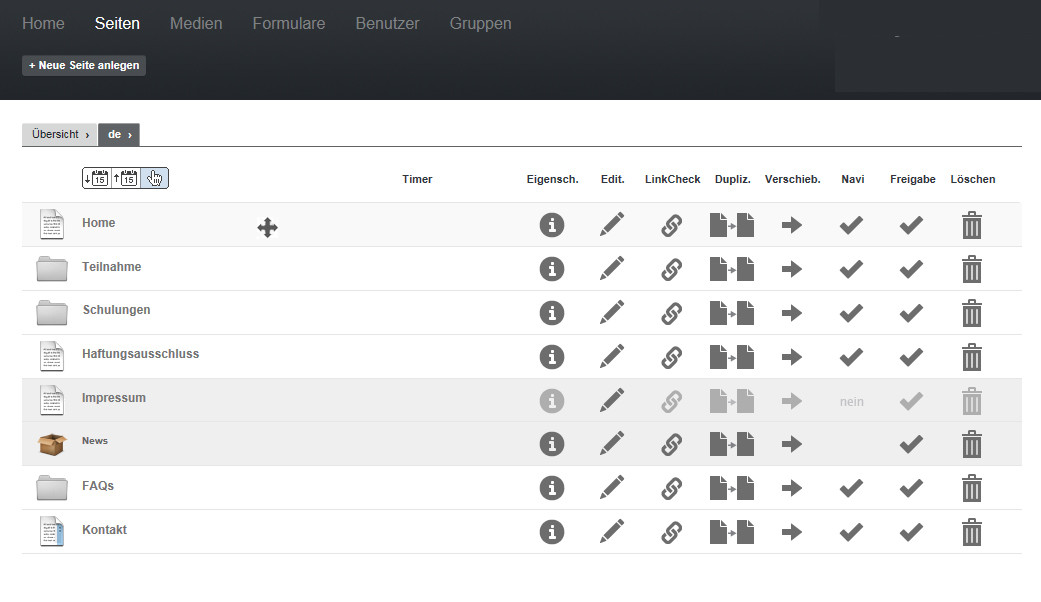Go to Übersicht in breadcrumb
The image size is (1041, 602).
pos(56,134)
